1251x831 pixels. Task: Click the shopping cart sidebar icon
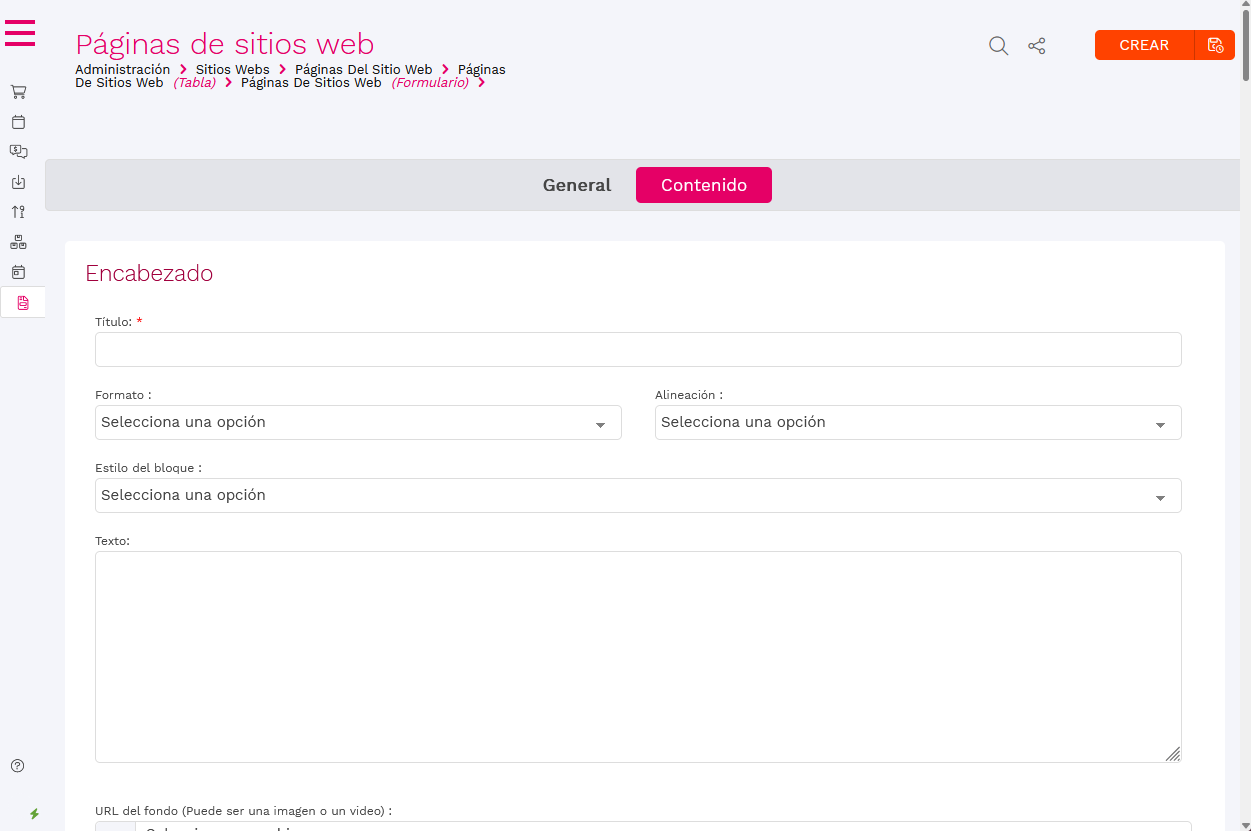click(18, 92)
